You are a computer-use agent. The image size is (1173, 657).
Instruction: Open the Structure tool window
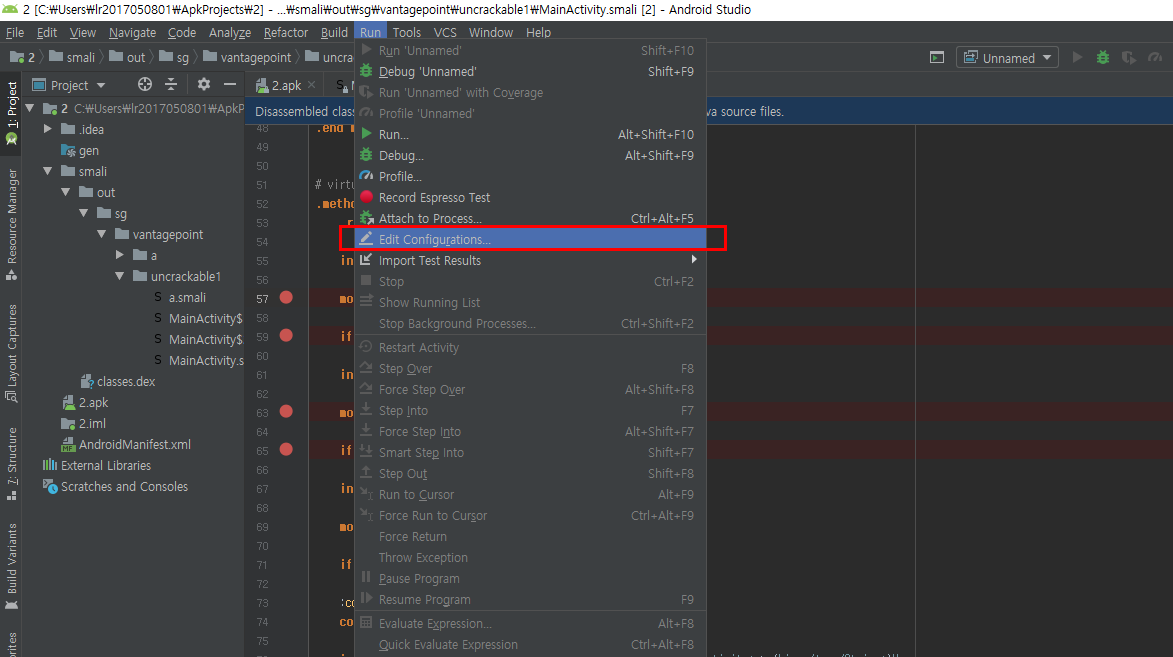pyautogui.click(x=11, y=464)
